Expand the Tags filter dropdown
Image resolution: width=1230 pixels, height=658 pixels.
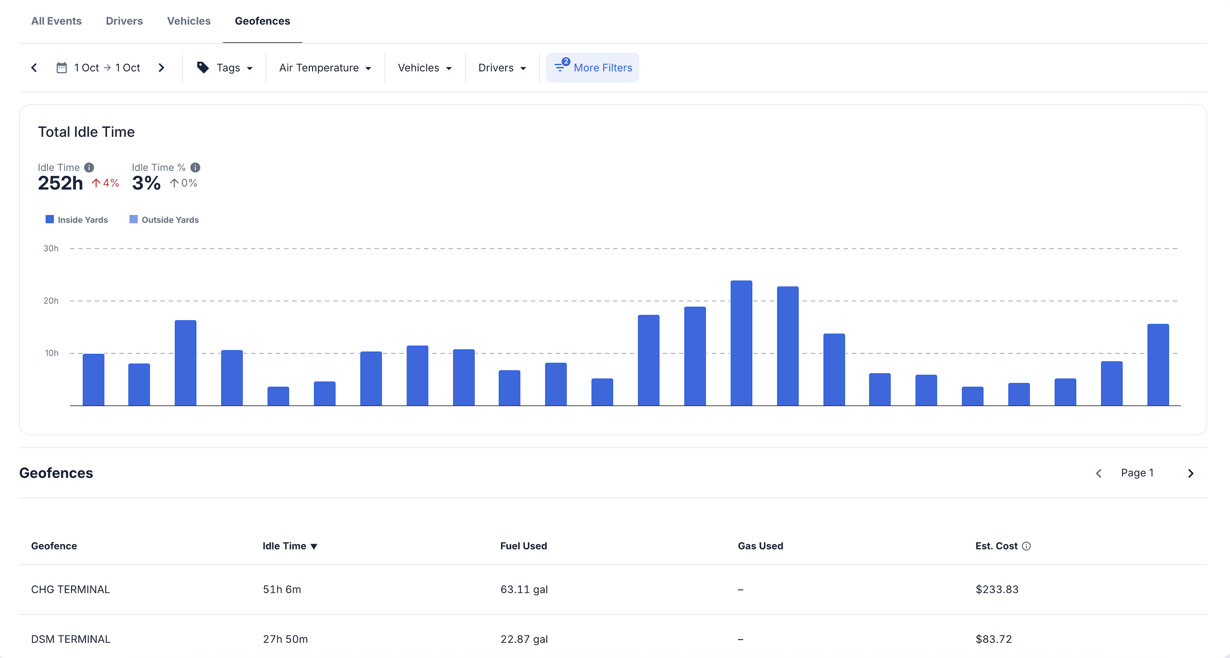[225, 68]
